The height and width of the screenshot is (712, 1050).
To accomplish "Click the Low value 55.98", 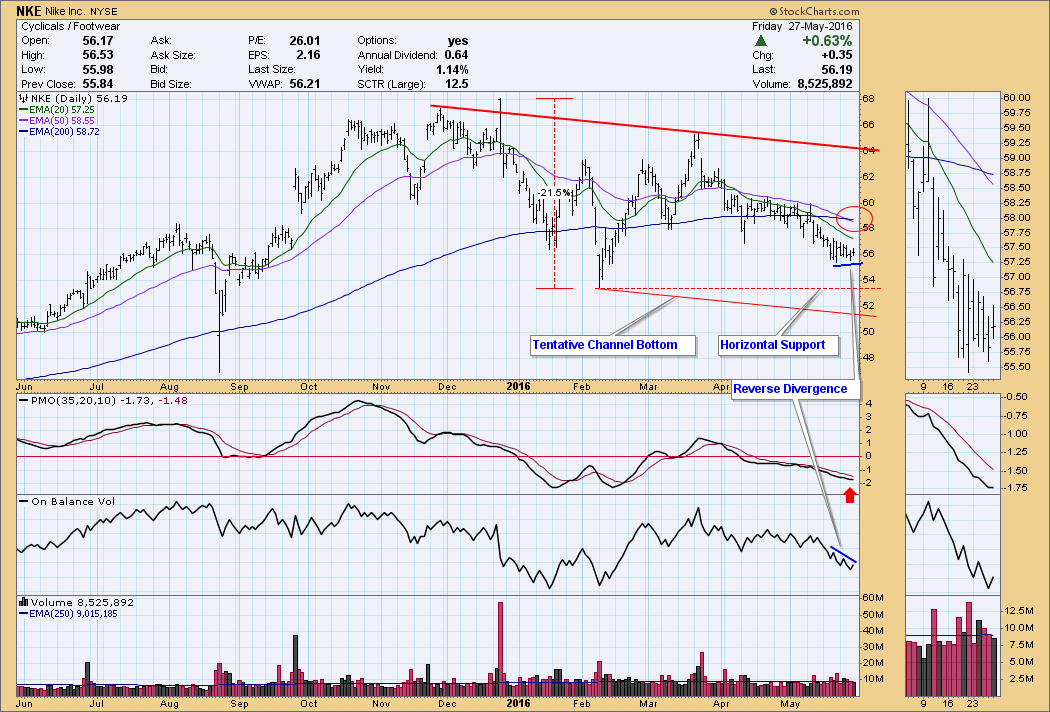I will click(x=98, y=70).
